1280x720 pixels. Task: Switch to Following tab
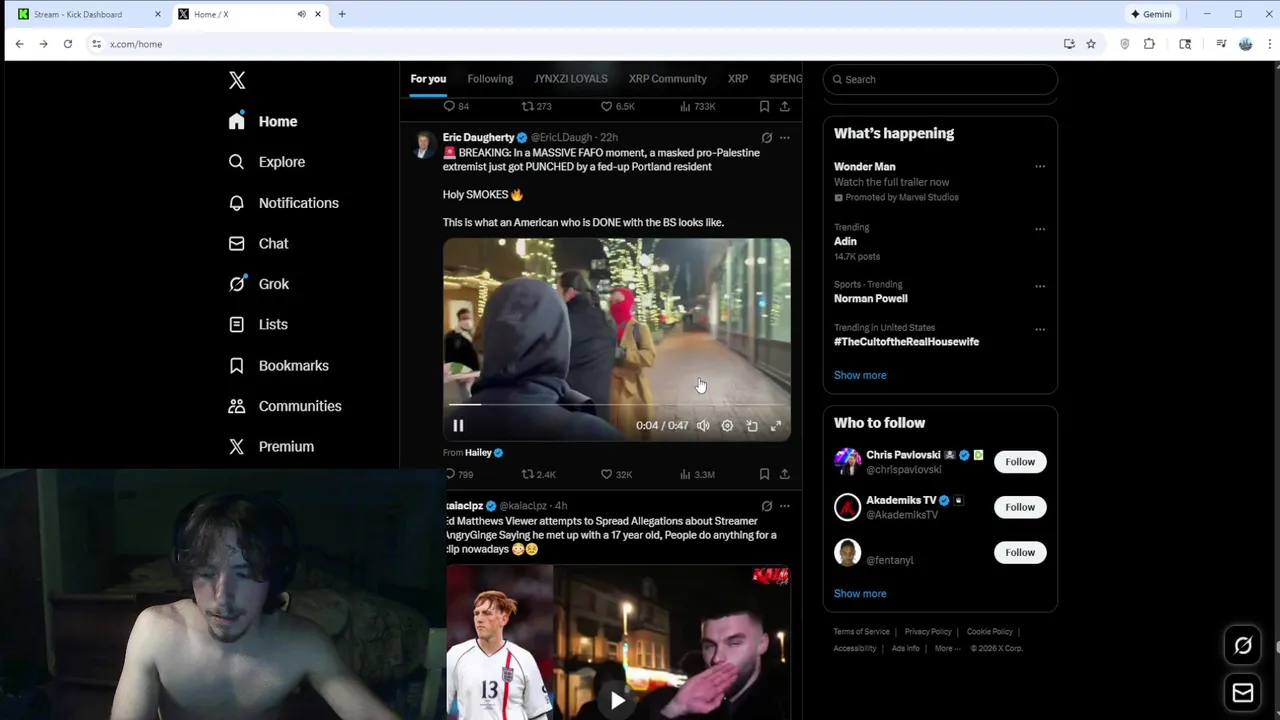pos(490,79)
